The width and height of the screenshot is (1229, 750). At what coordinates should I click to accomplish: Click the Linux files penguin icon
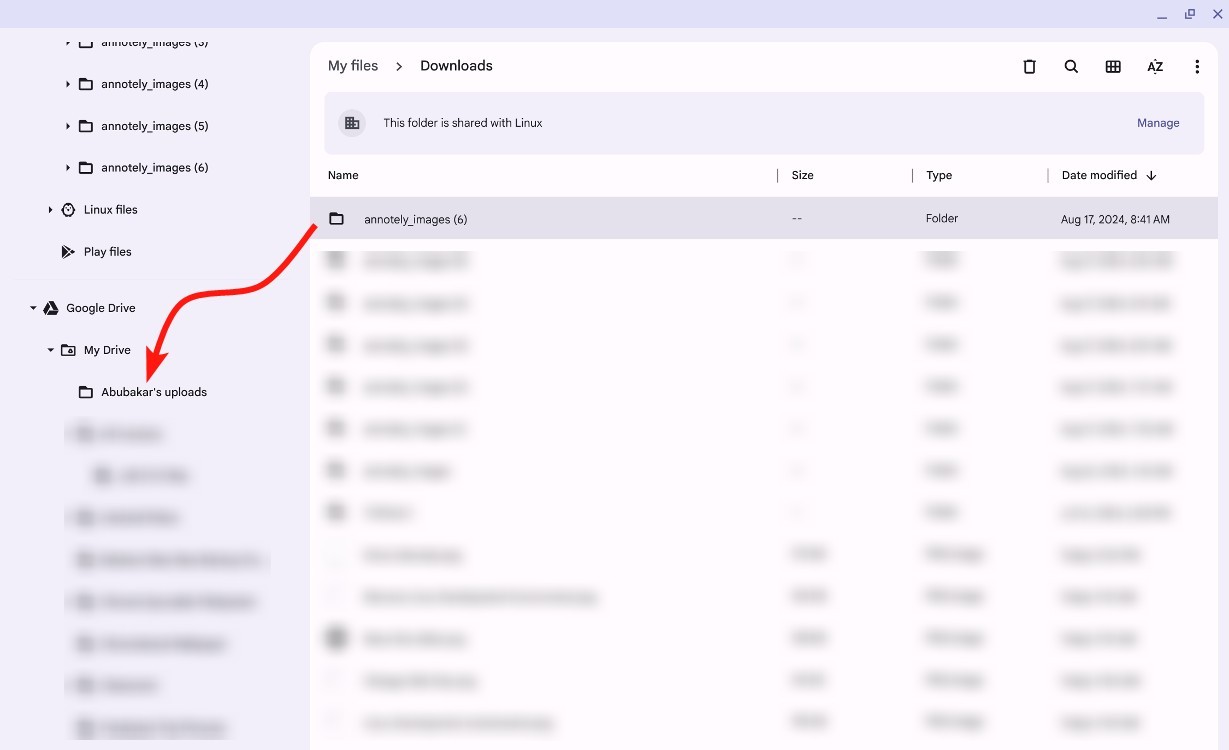(x=68, y=210)
